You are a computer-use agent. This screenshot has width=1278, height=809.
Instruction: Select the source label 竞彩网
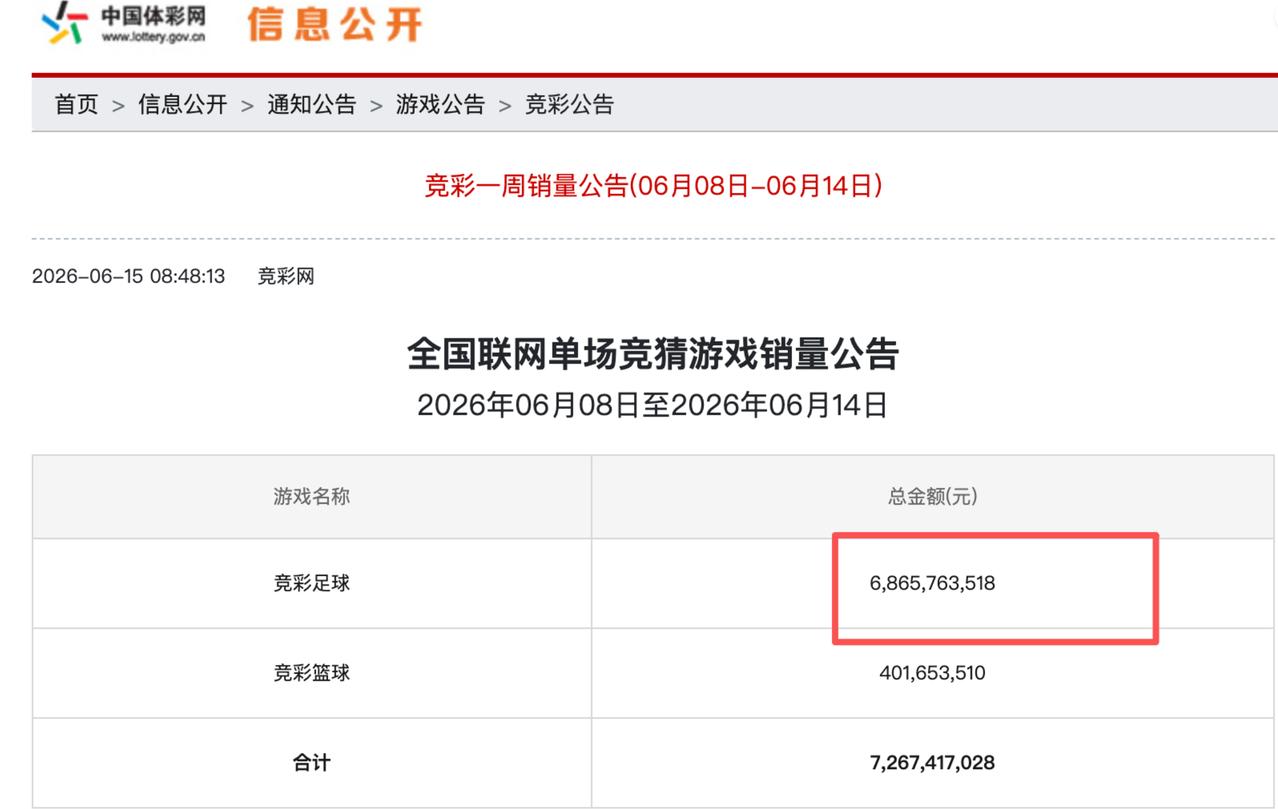[x=286, y=276]
